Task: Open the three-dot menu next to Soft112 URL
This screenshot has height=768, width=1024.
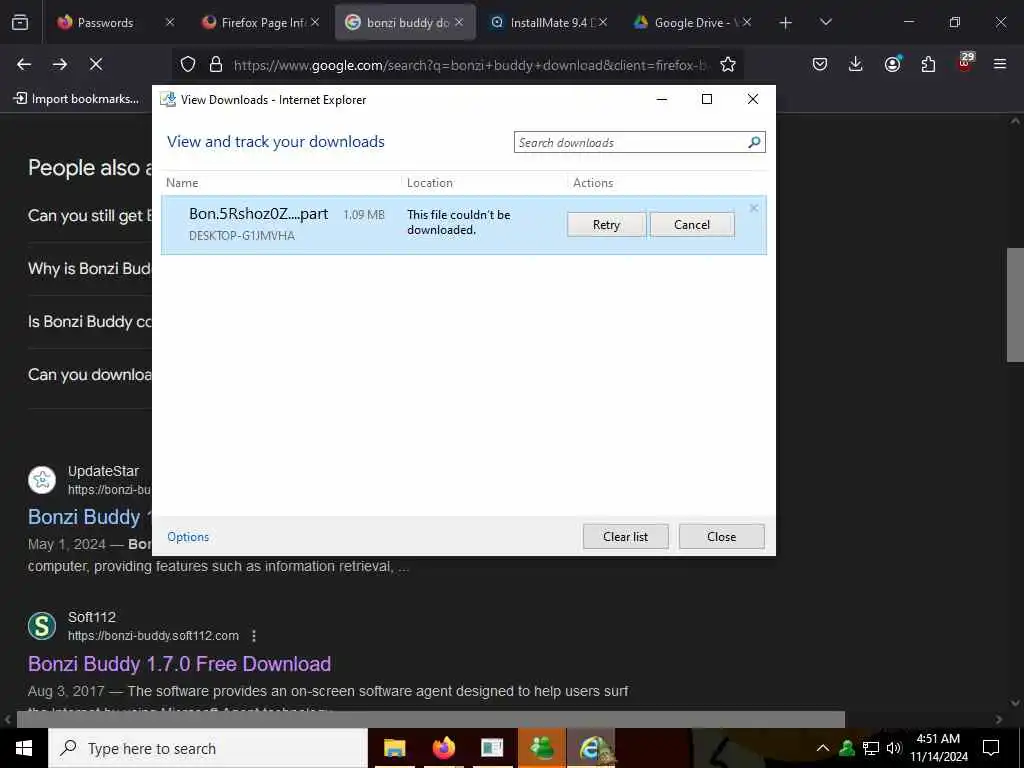Action: [254, 635]
